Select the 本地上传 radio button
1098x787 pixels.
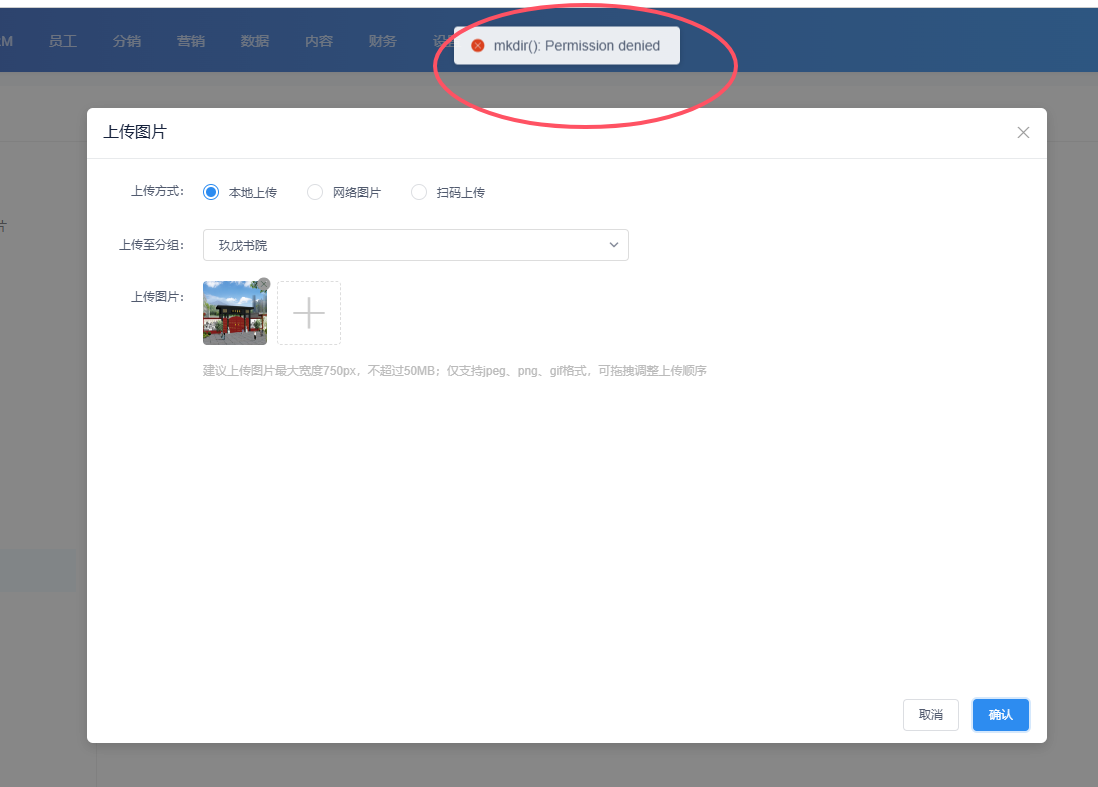click(x=211, y=192)
